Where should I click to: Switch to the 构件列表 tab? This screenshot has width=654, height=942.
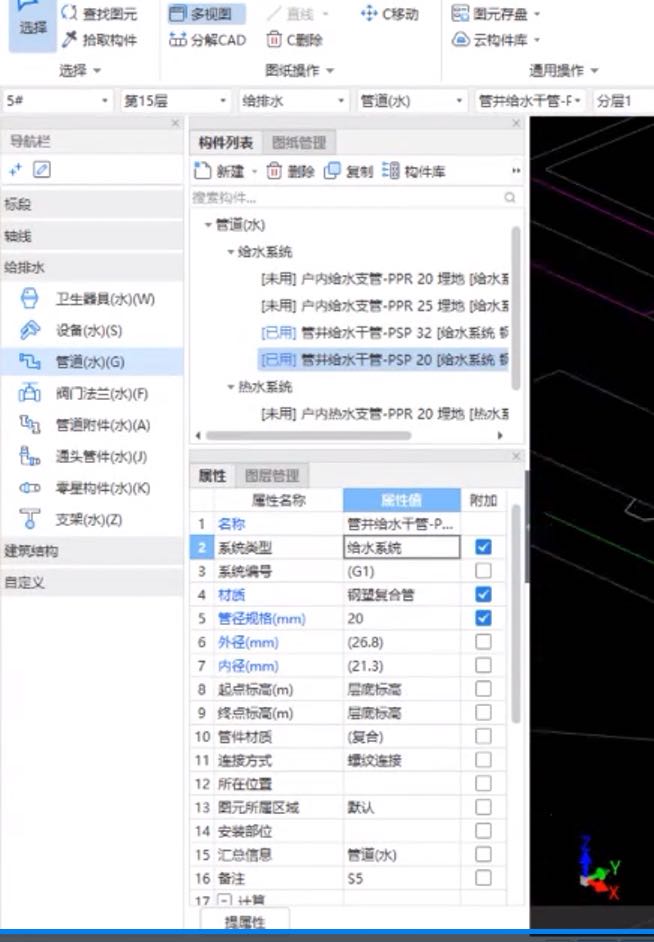coord(226,142)
